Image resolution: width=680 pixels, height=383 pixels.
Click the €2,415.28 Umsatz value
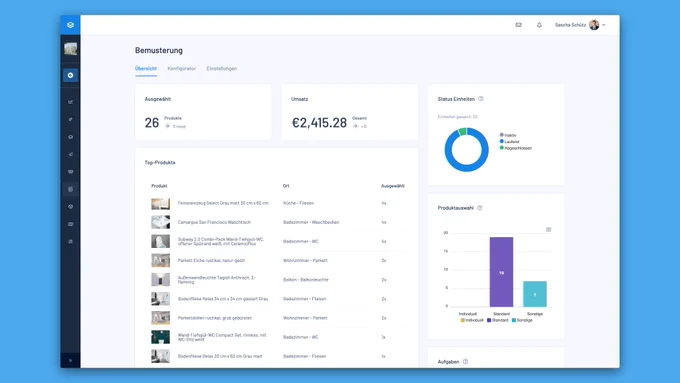(x=319, y=123)
